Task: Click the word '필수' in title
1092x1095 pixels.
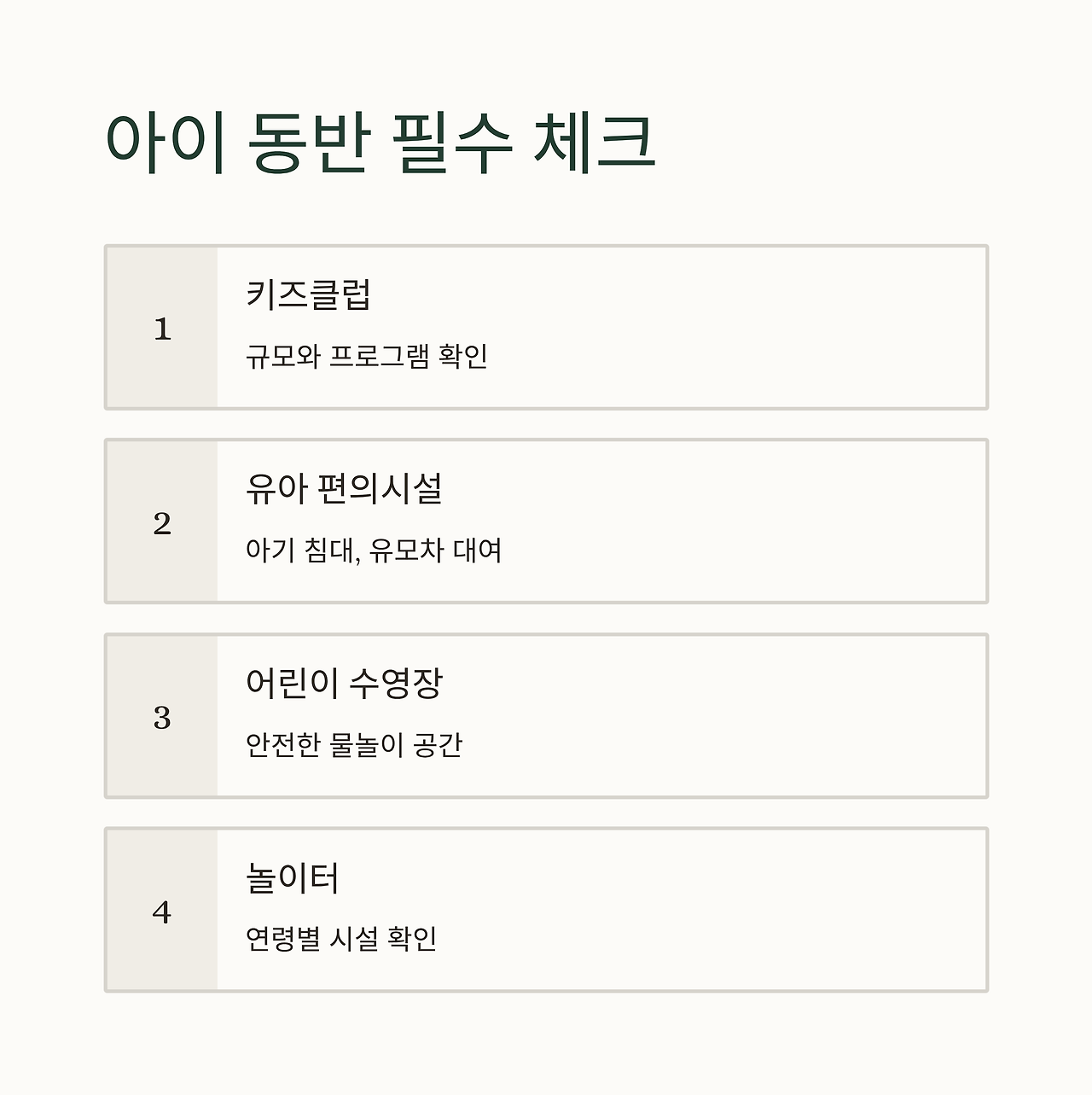Action: pos(453,143)
